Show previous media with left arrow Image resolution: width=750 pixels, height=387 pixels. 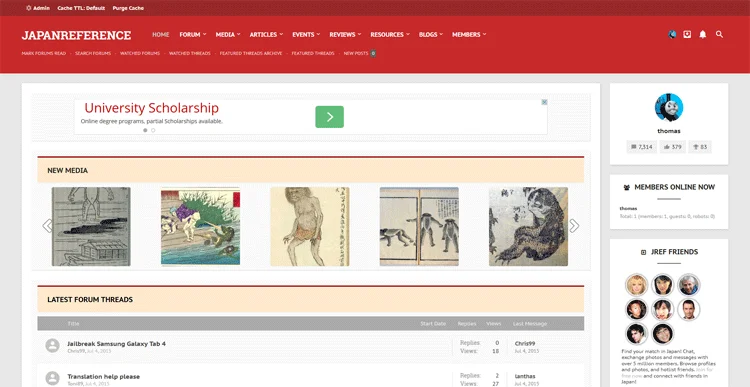tap(47, 226)
